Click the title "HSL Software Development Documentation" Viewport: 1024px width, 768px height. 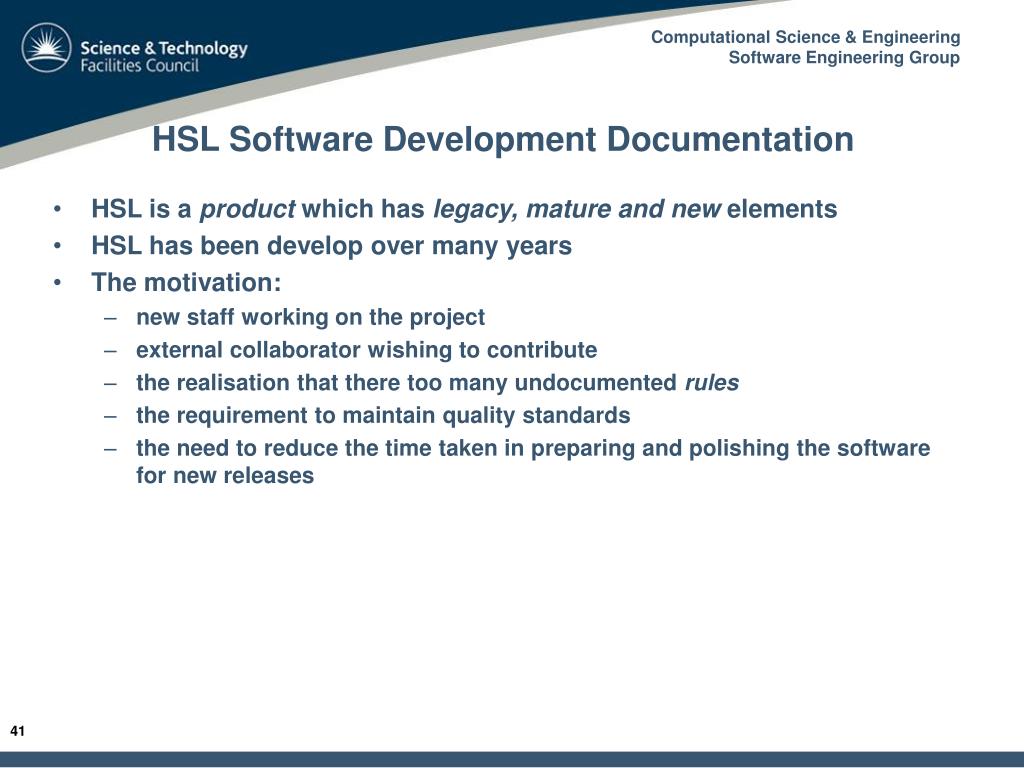coord(503,139)
